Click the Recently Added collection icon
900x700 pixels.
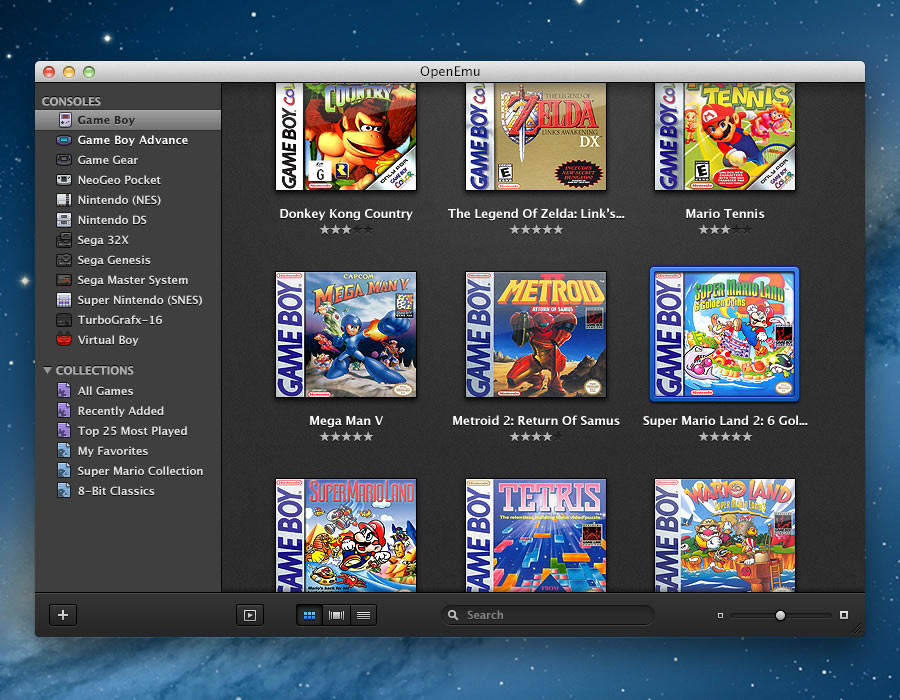click(64, 411)
